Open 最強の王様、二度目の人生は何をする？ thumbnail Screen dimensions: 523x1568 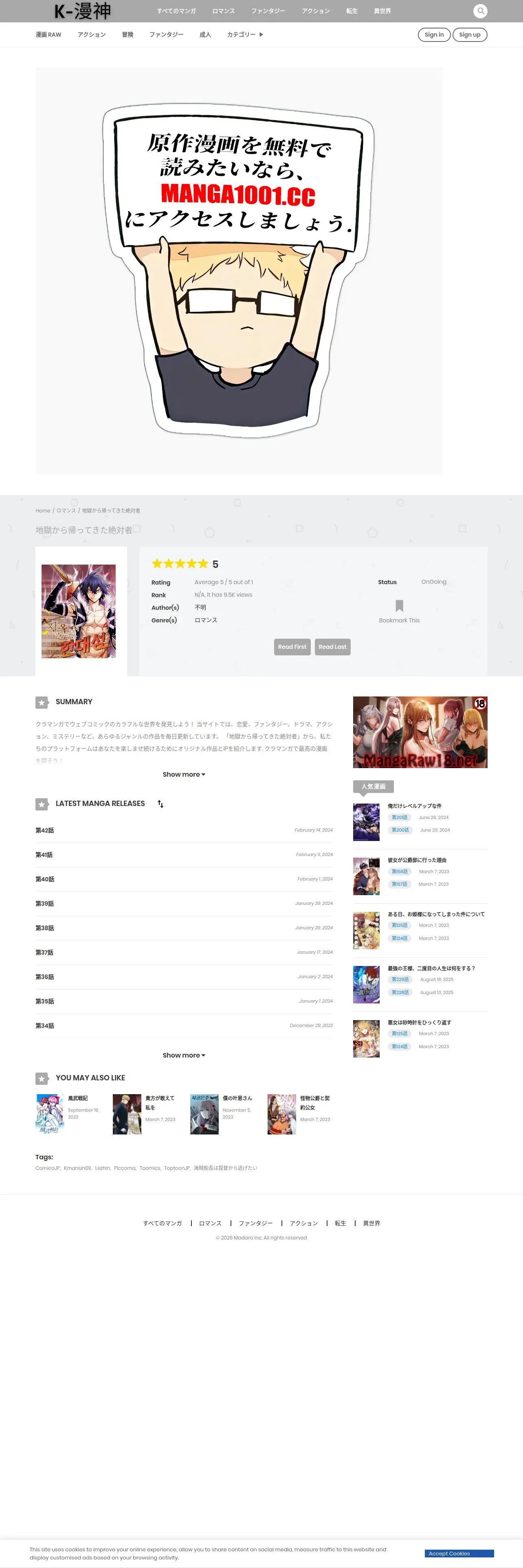coord(367,985)
